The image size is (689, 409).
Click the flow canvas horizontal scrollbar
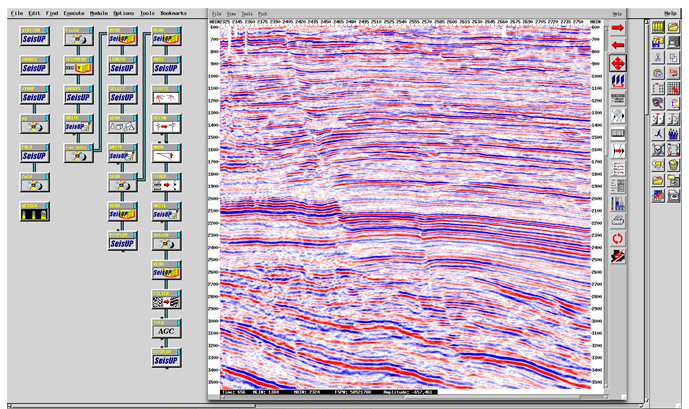325,405
